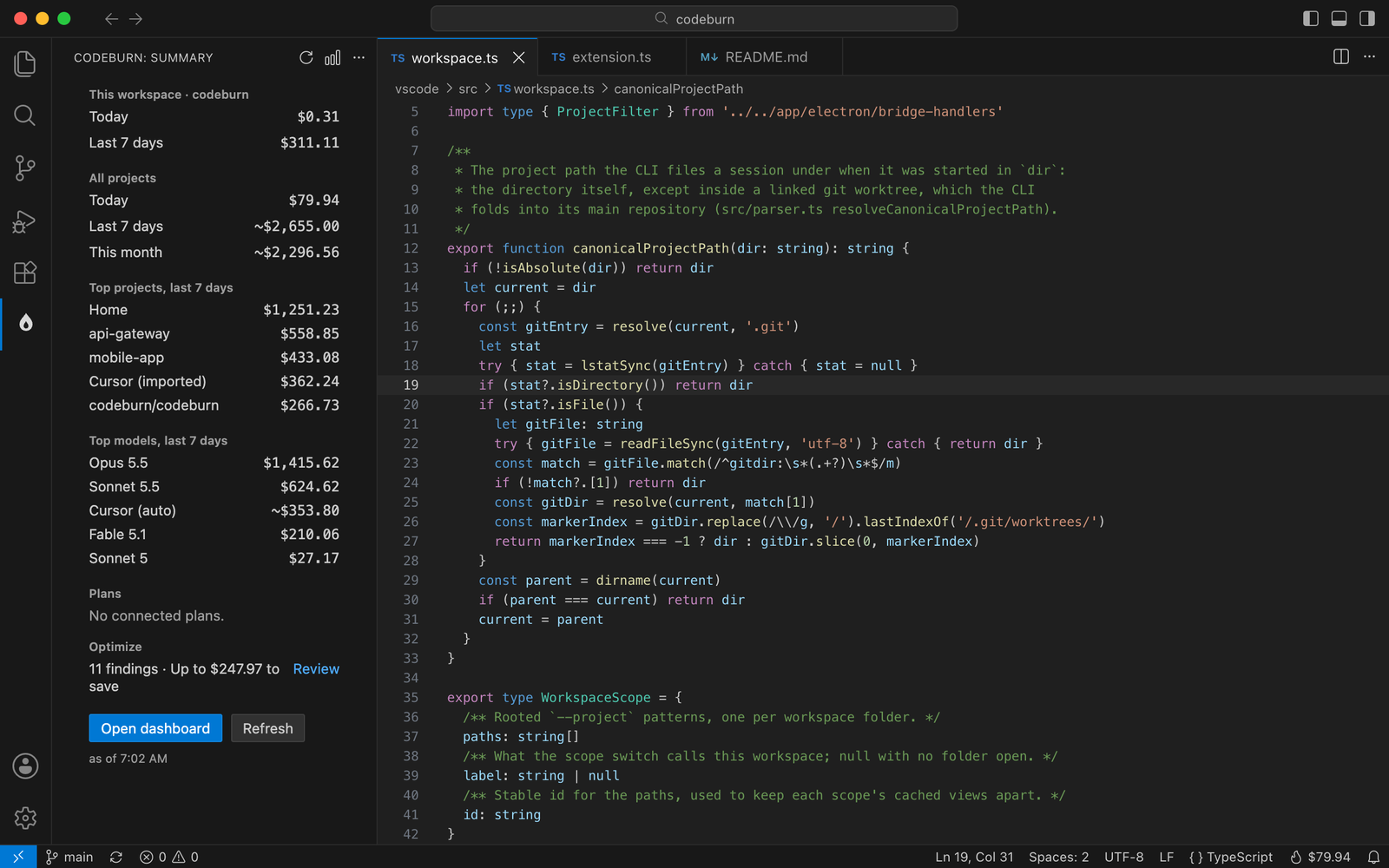The image size is (1389, 868).
Task: Click the Review link under Optimize
Action: pos(316,668)
